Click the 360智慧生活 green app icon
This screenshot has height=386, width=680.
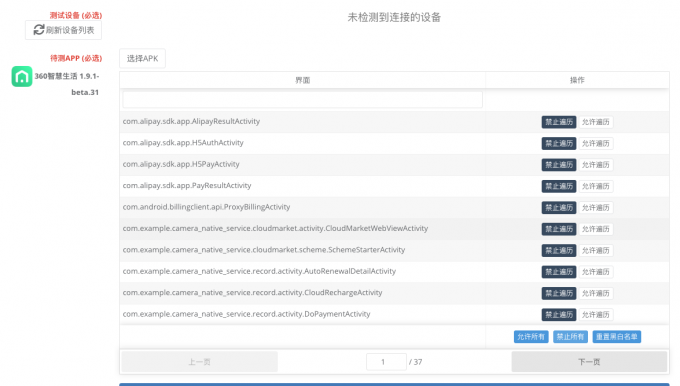click(x=22, y=76)
